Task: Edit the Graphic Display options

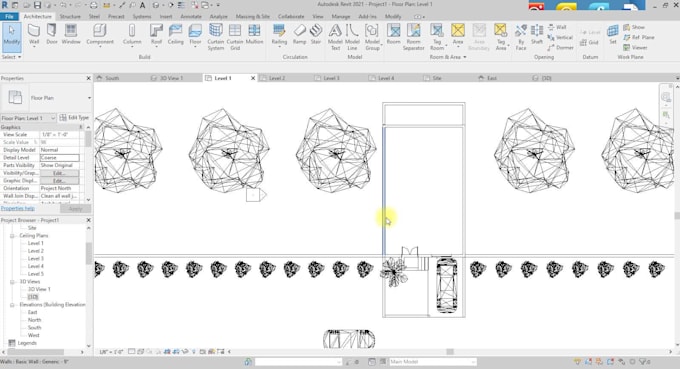Action: [59, 181]
